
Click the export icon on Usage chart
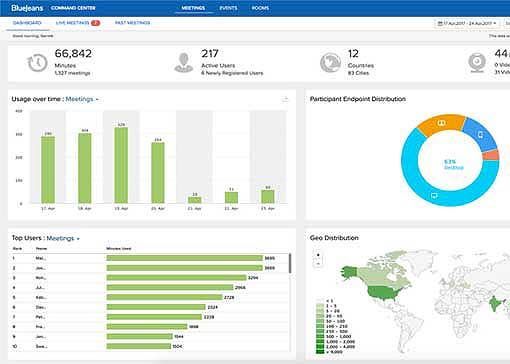(285, 99)
